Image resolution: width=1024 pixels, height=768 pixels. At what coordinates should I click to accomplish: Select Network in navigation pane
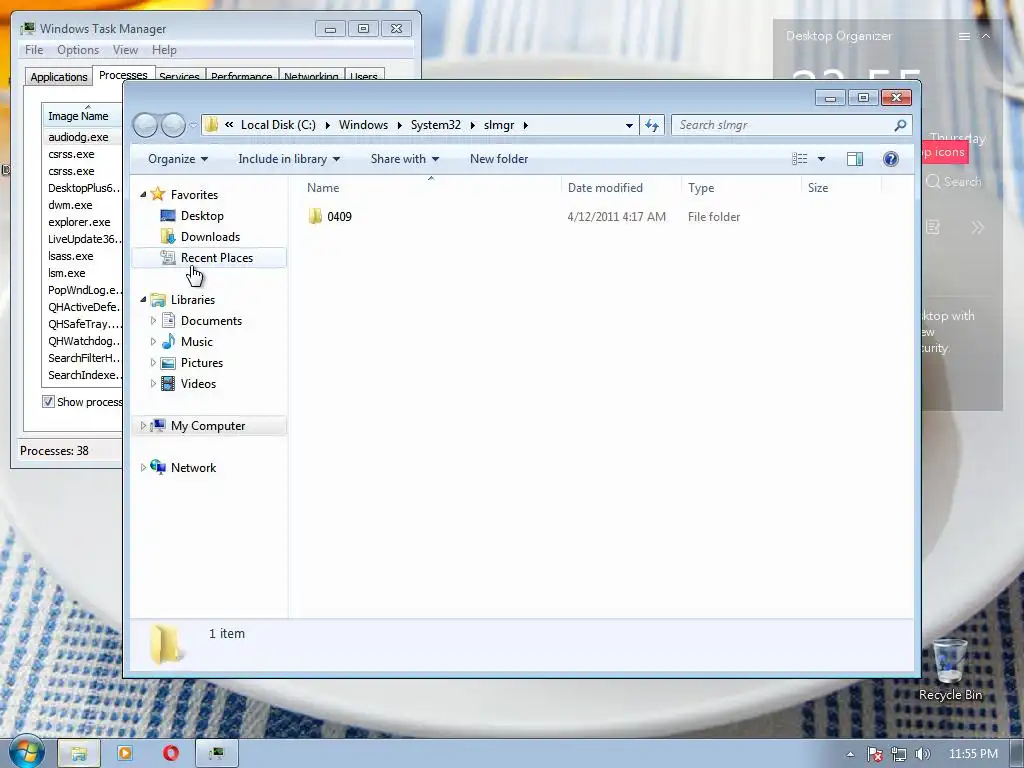point(193,468)
